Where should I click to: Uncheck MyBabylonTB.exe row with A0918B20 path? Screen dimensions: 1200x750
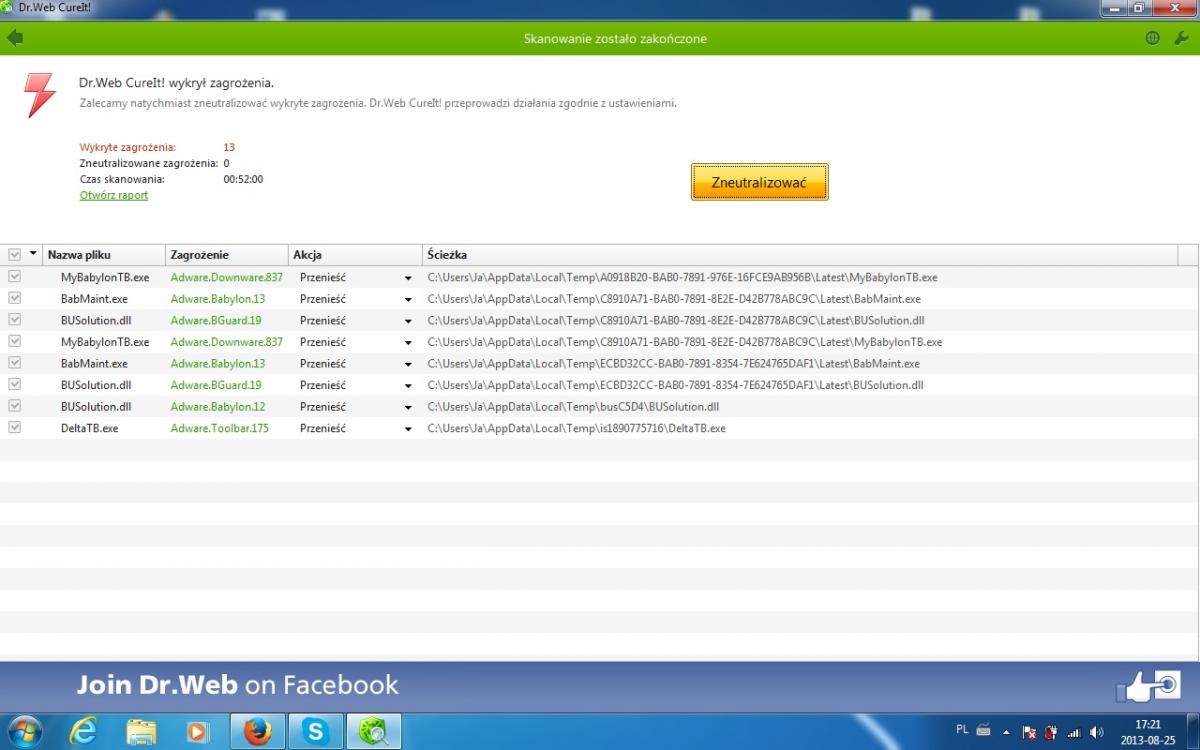pyautogui.click(x=14, y=277)
